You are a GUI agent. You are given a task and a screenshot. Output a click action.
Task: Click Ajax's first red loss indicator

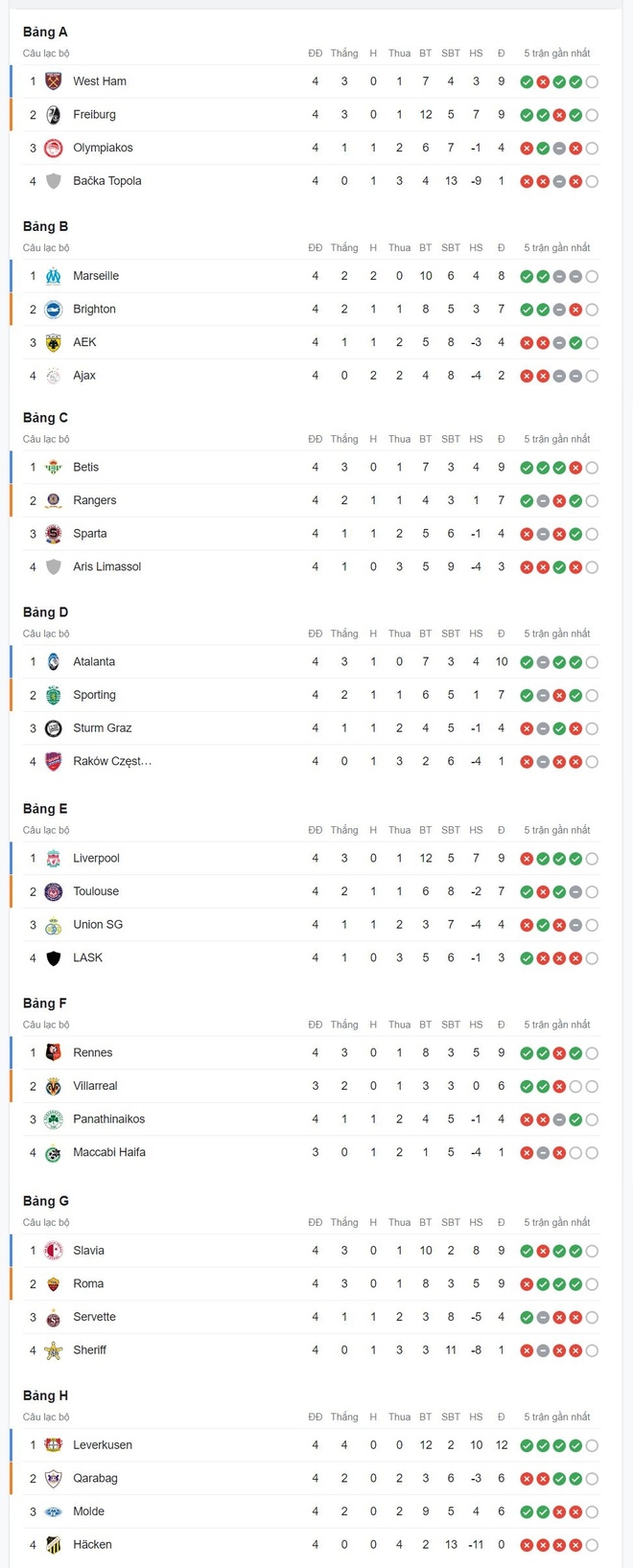pos(527,377)
